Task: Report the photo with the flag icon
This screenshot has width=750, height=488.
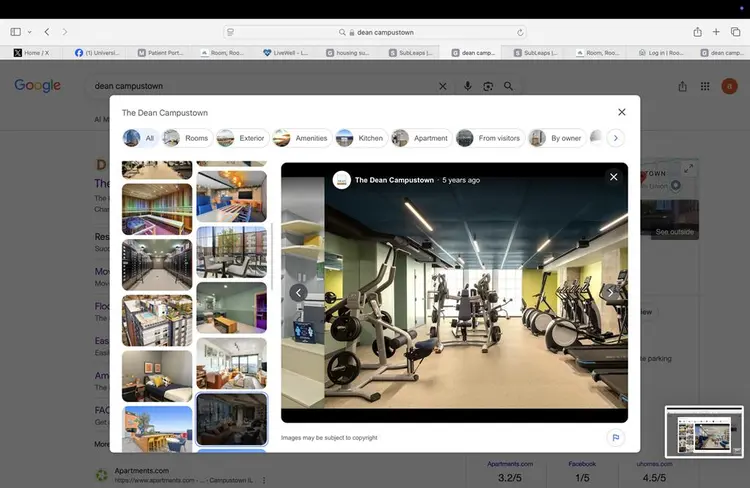Action: [x=616, y=437]
